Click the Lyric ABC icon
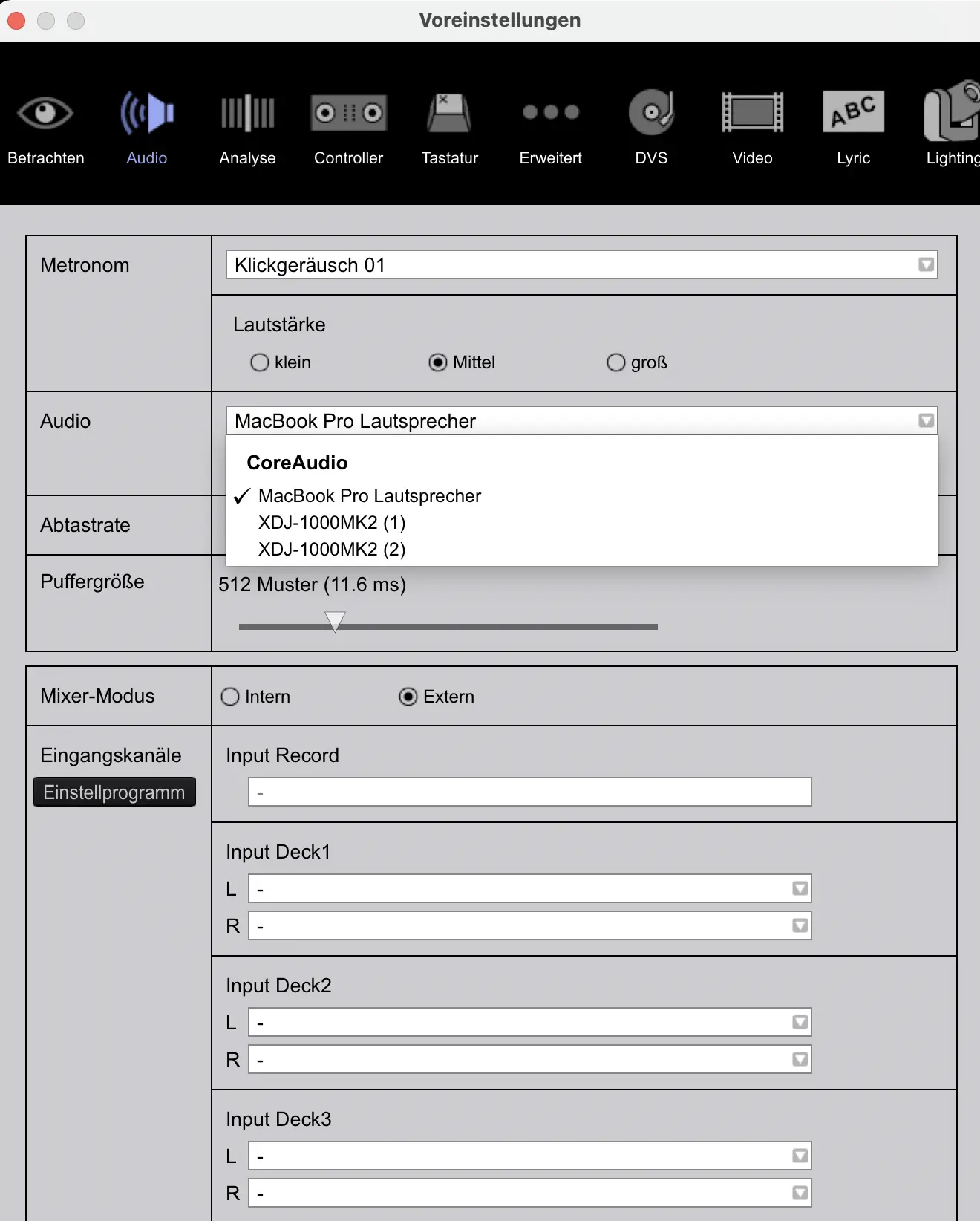 tap(853, 114)
